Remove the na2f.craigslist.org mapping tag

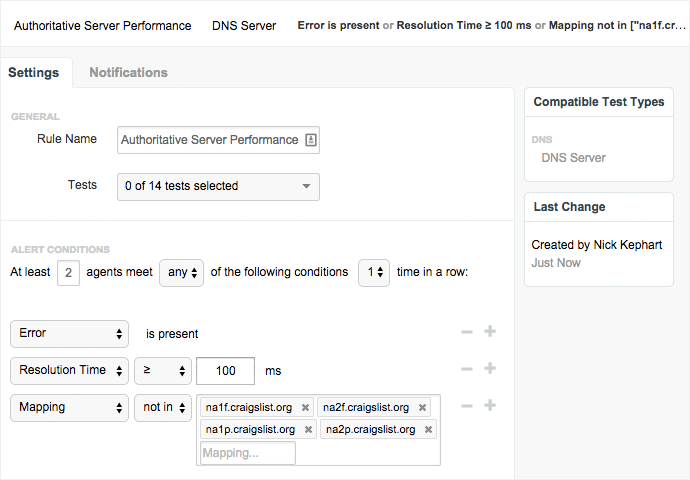coord(422,408)
